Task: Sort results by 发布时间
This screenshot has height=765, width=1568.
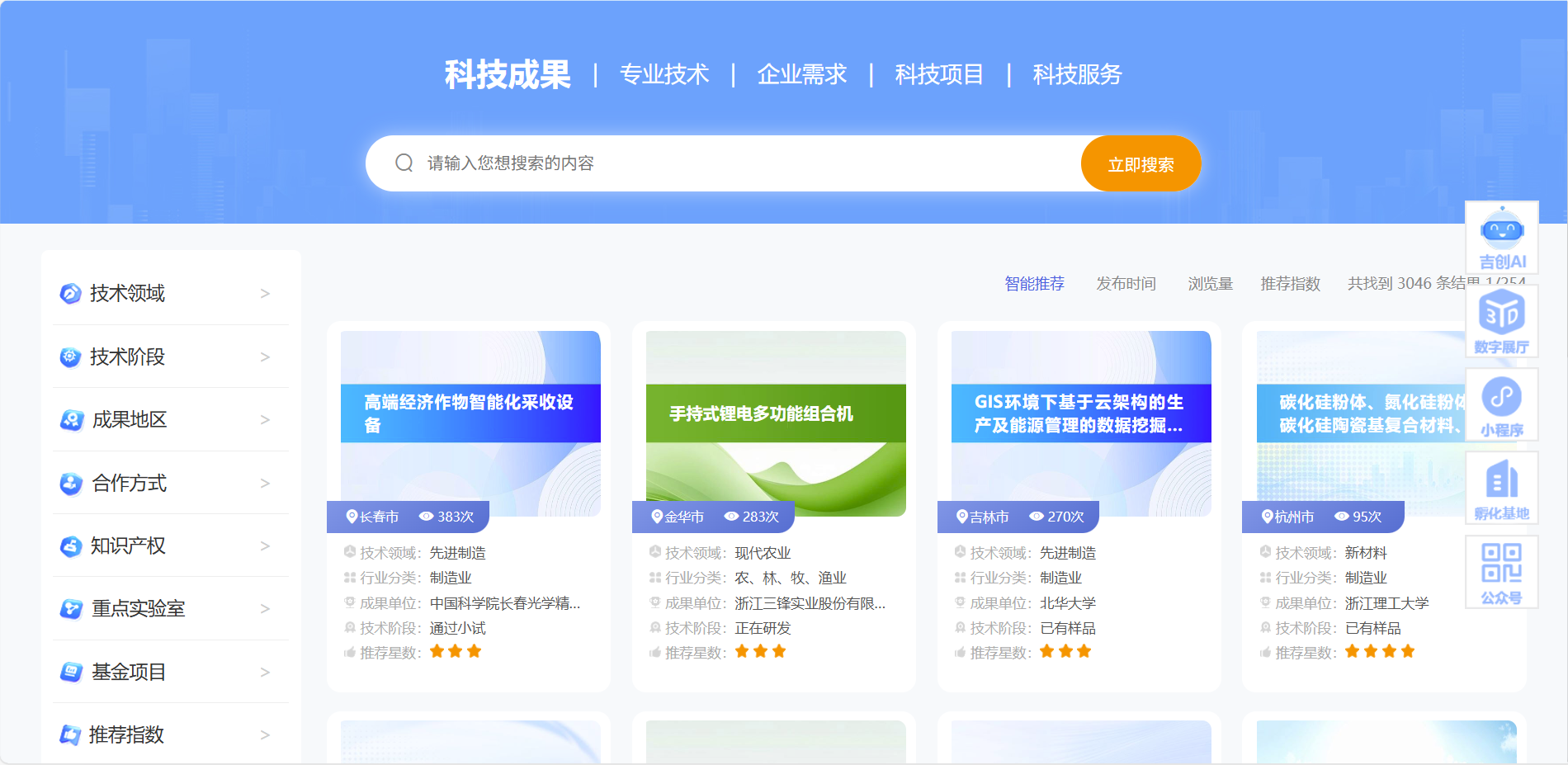Action: [x=1126, y=284]
